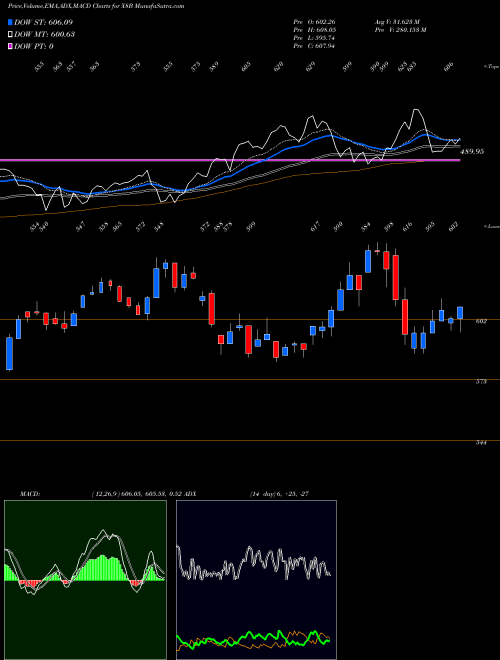Select the DOW MT: 600.63 label
500x660 pixels.
coord(45,34)
